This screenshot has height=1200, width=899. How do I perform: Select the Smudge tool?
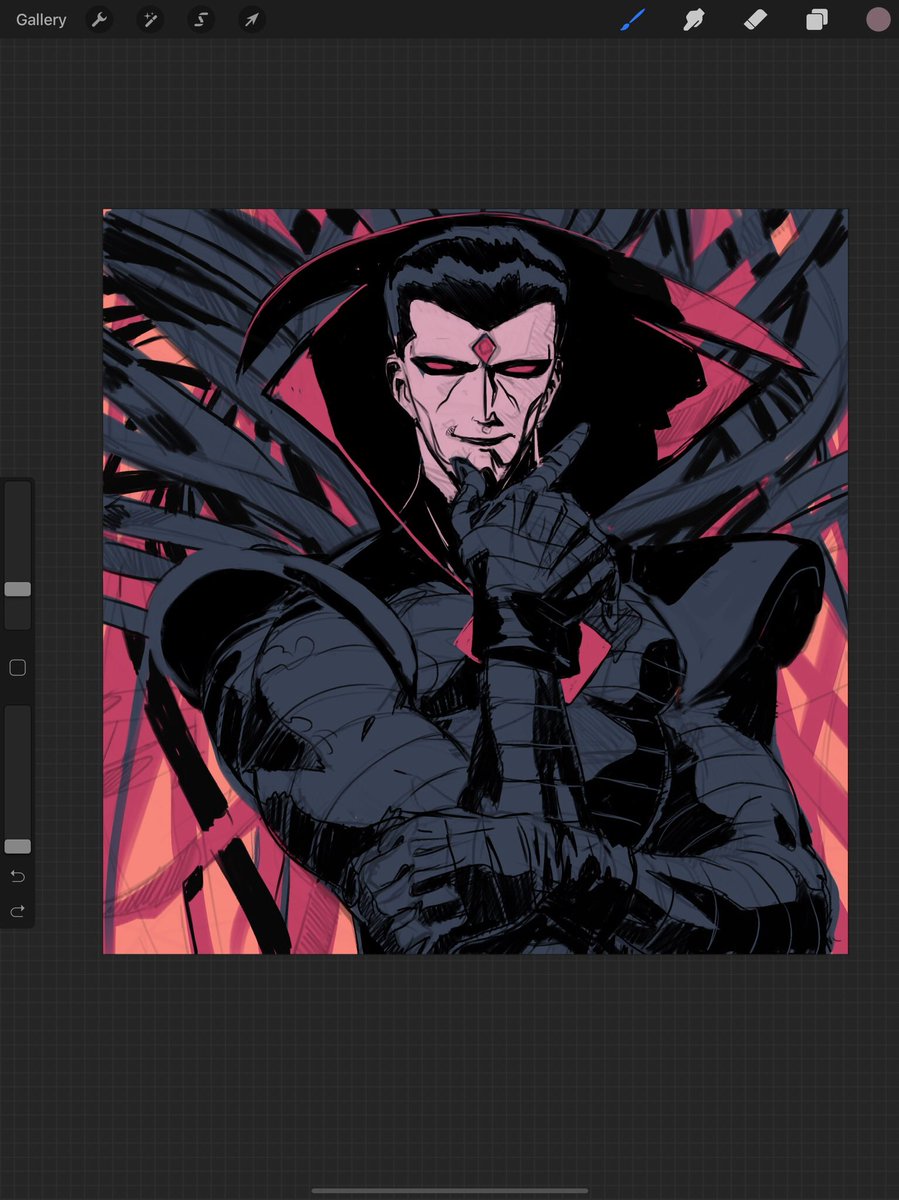pos(694,19)
